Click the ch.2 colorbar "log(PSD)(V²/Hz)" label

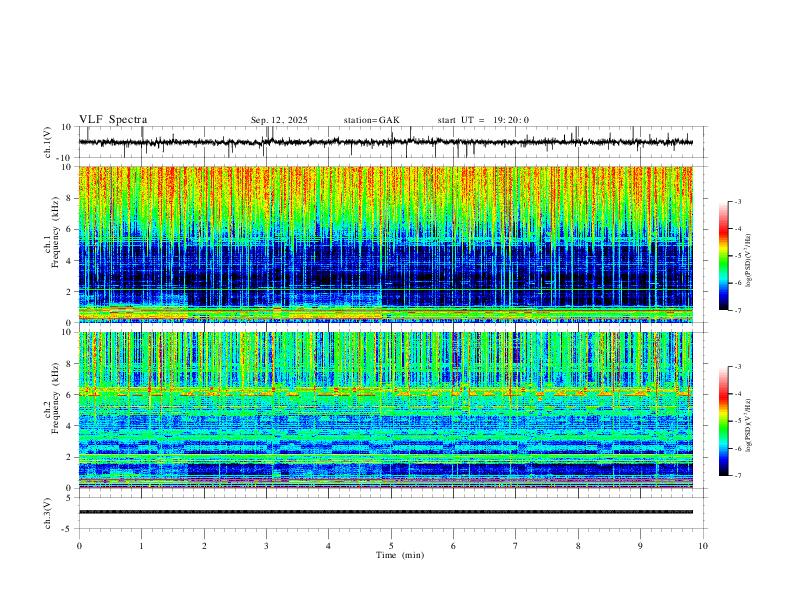coord(748,425)
